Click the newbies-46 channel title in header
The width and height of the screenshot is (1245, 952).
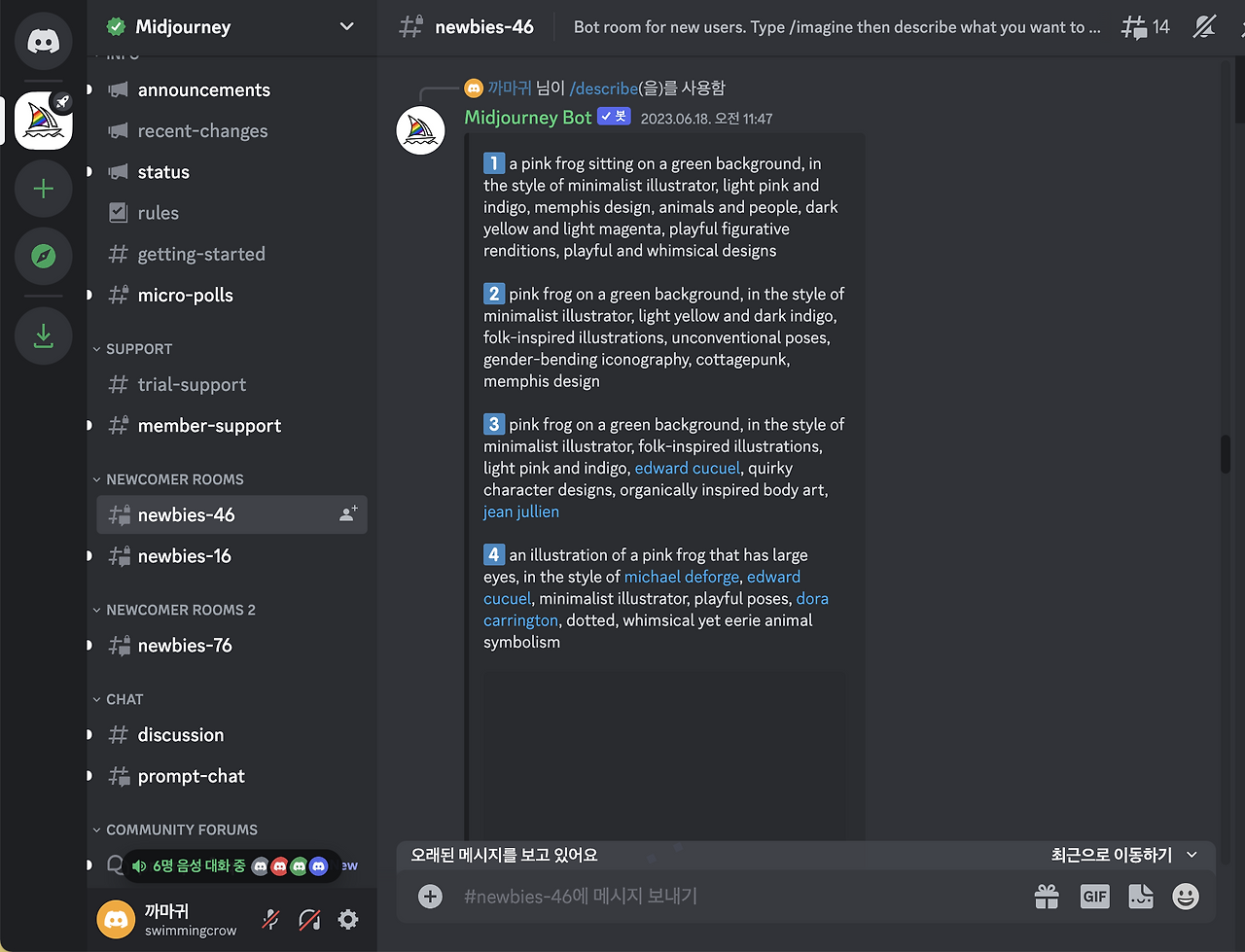(x=484, y=27)
